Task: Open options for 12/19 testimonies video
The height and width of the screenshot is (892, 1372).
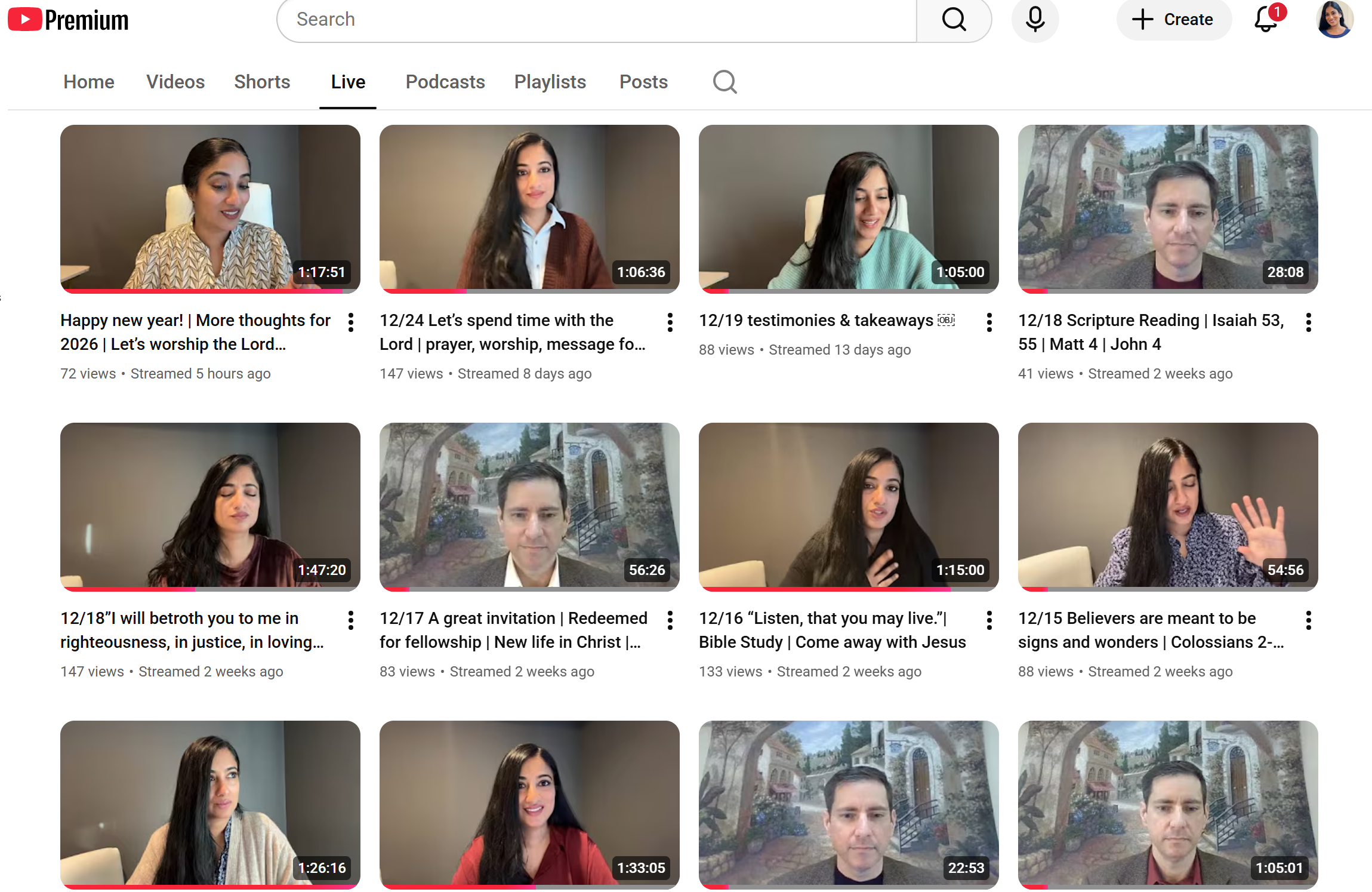Action: pos(989,322)
